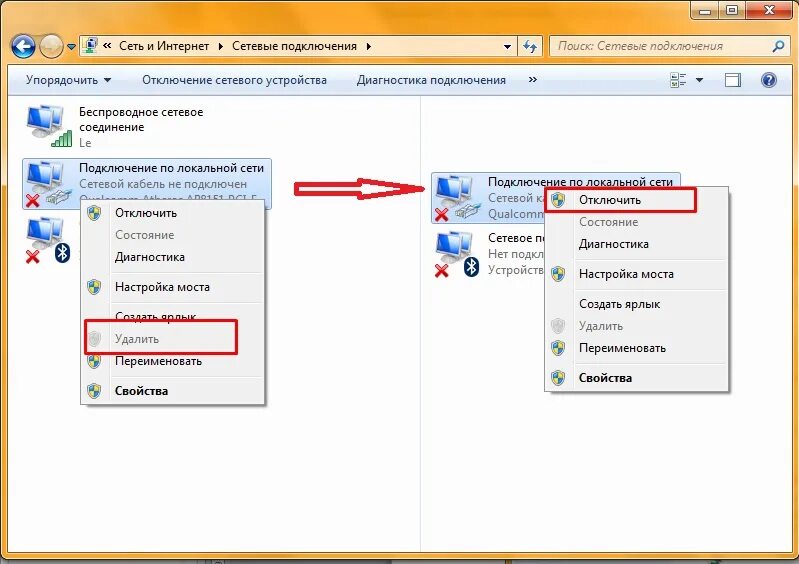799x564 pixels.
Task: Click shield icon beside right 'Отключить'
Action: (558, 200)
